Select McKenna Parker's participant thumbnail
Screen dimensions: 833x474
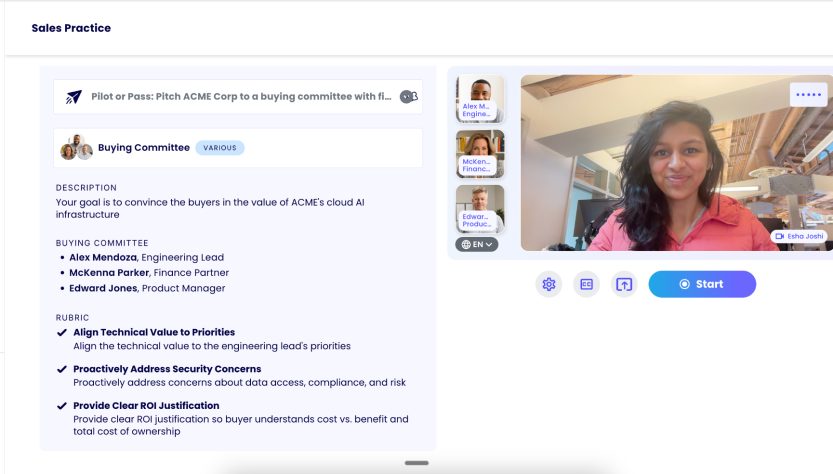pyautogui.click(x=480, y=154)
